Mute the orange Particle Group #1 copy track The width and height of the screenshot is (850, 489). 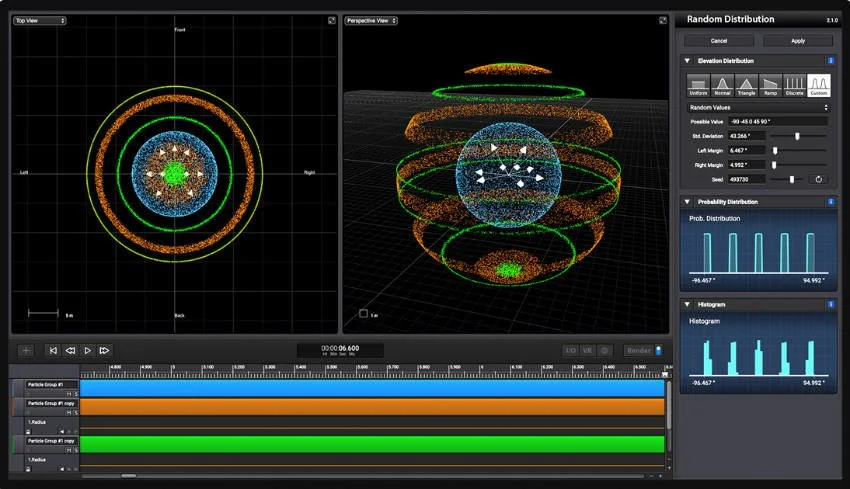[69, 413]
